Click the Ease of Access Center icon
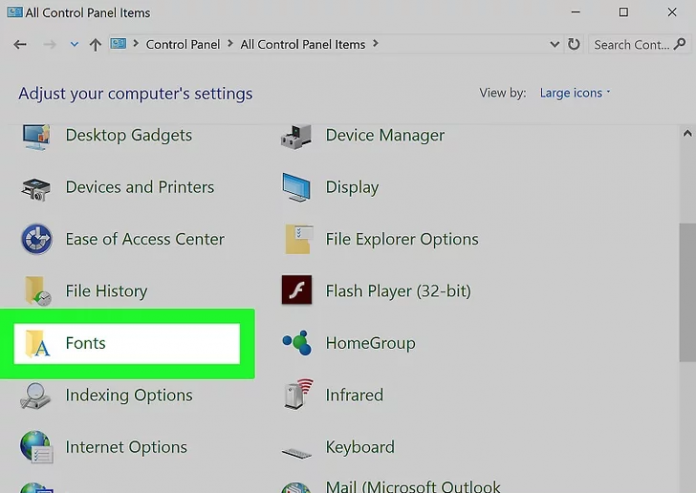 (x=37, y=239)
